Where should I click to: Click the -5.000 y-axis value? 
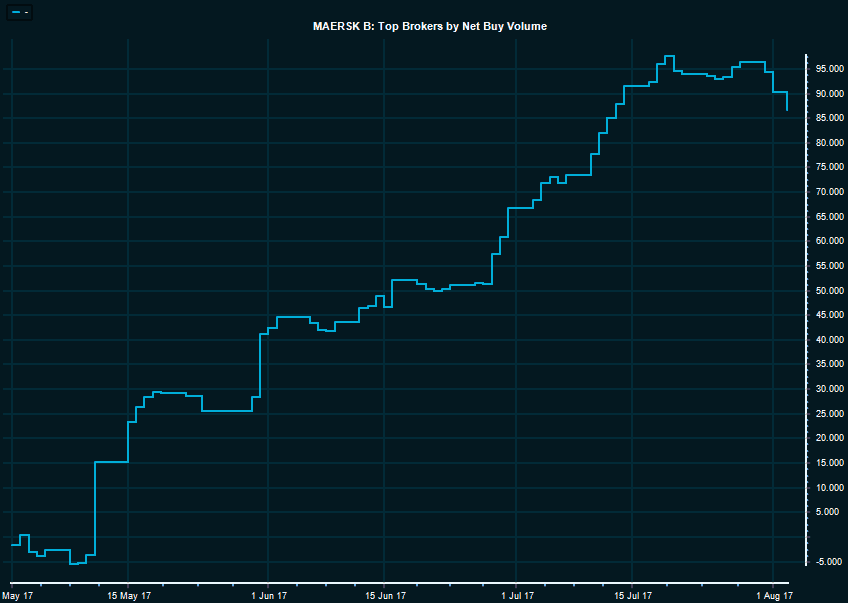pos(827,562)
